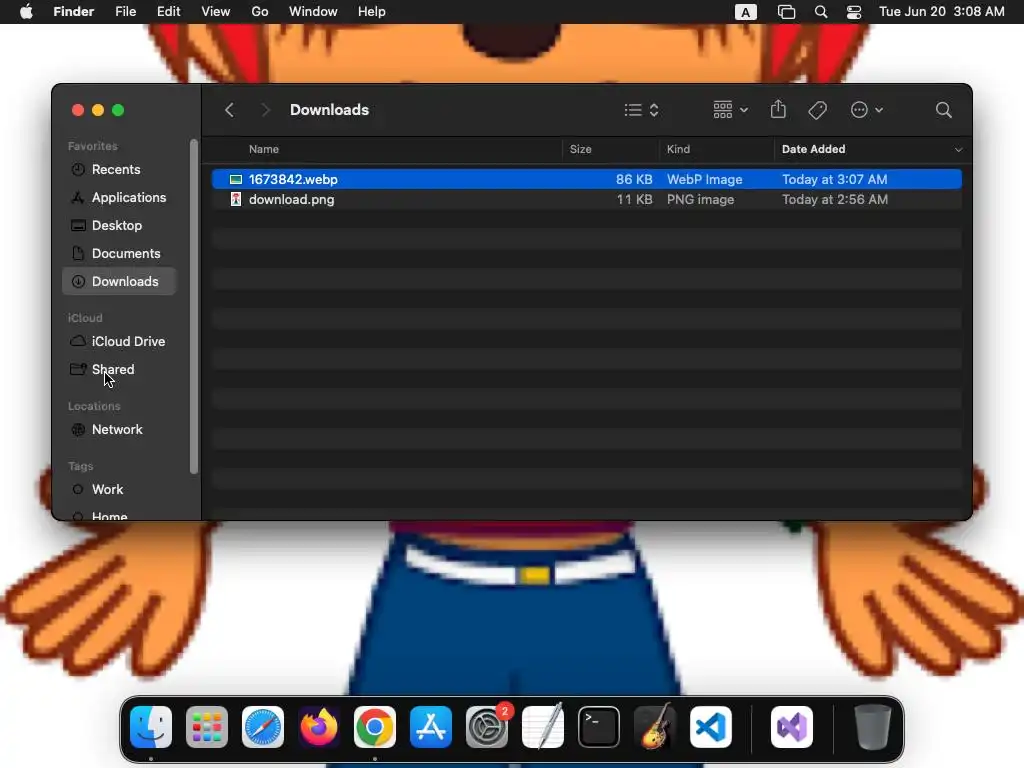Open GarageBand from the Dock

click(655, 726)
